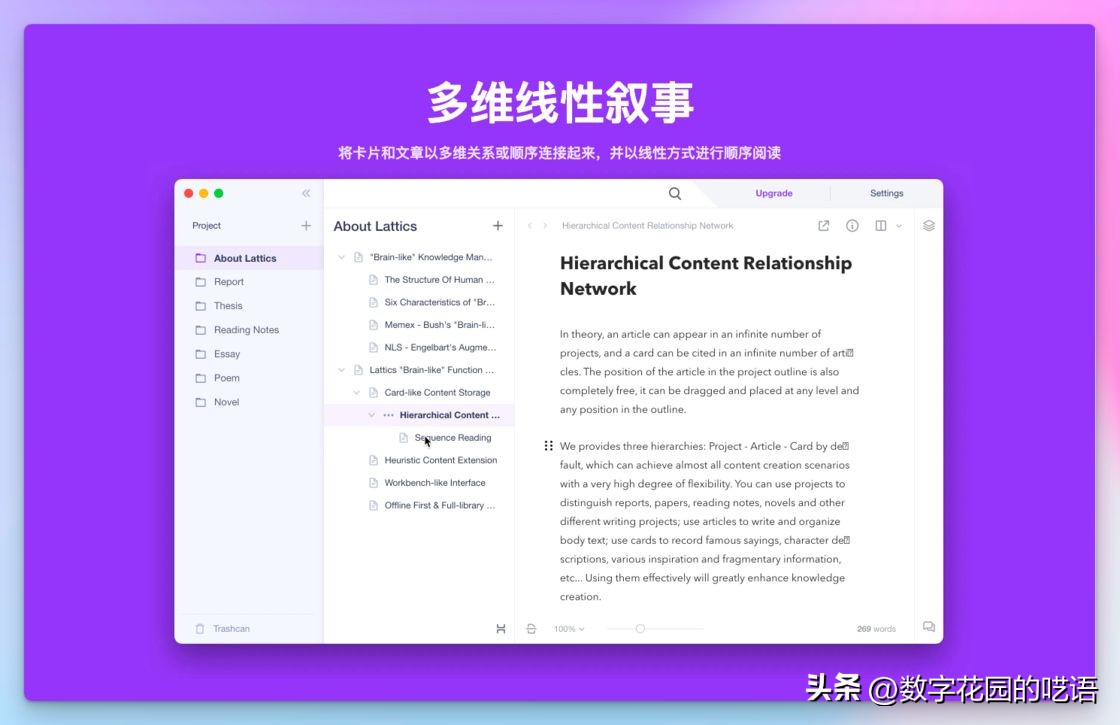This screenshot has width=1120, height=725.
Task: Select NLS - Engelbart's Augme... article
Action: [x=419, y=348]
